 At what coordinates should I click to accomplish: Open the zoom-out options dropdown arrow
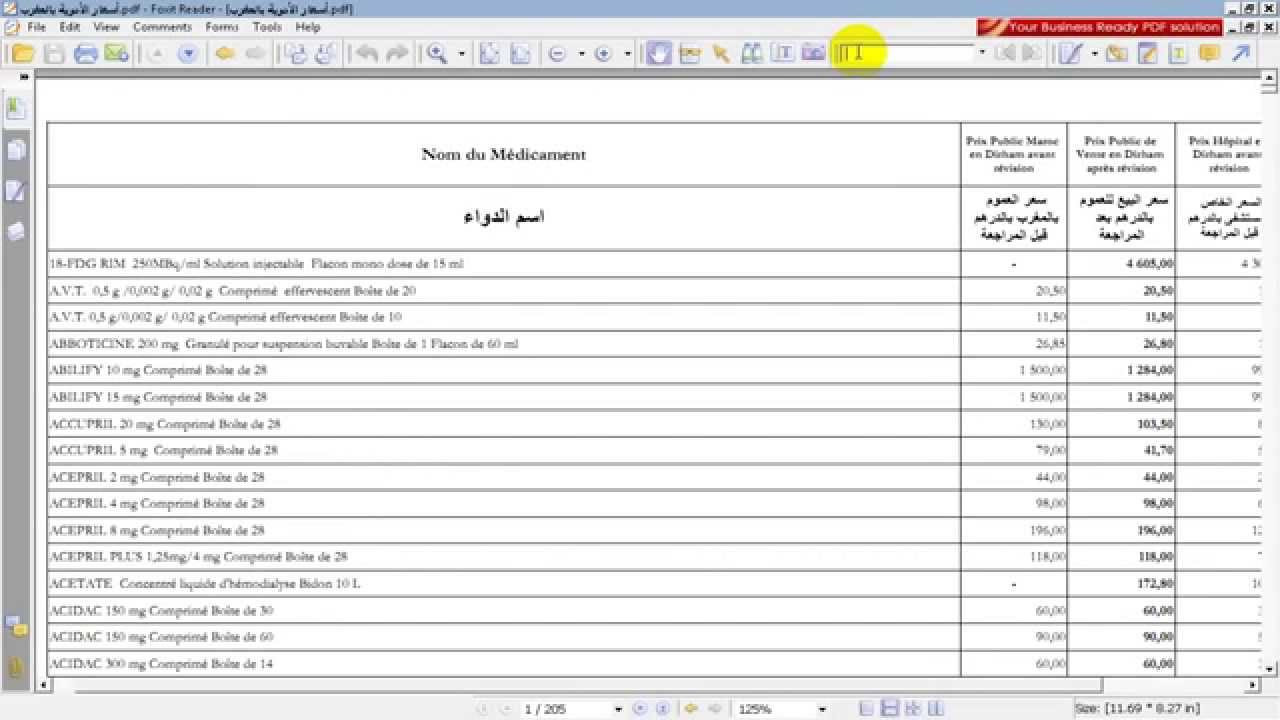581,54
